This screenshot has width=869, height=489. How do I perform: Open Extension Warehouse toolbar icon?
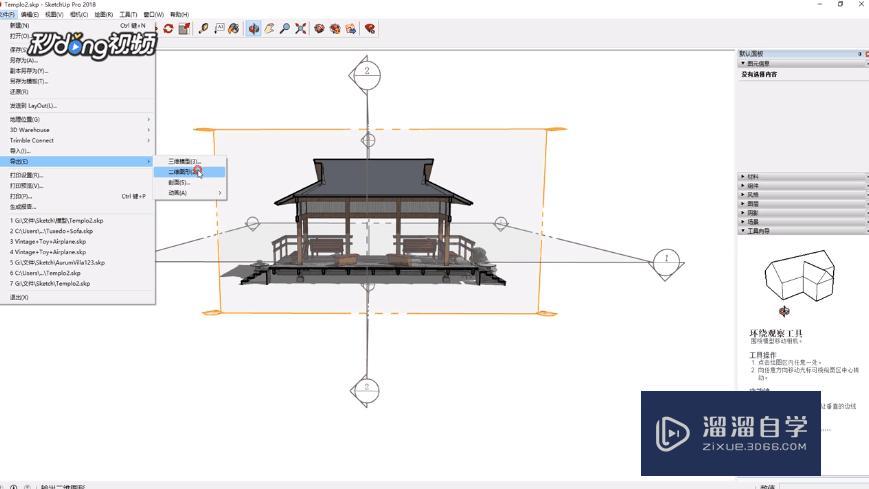click(x=335, y=28)
